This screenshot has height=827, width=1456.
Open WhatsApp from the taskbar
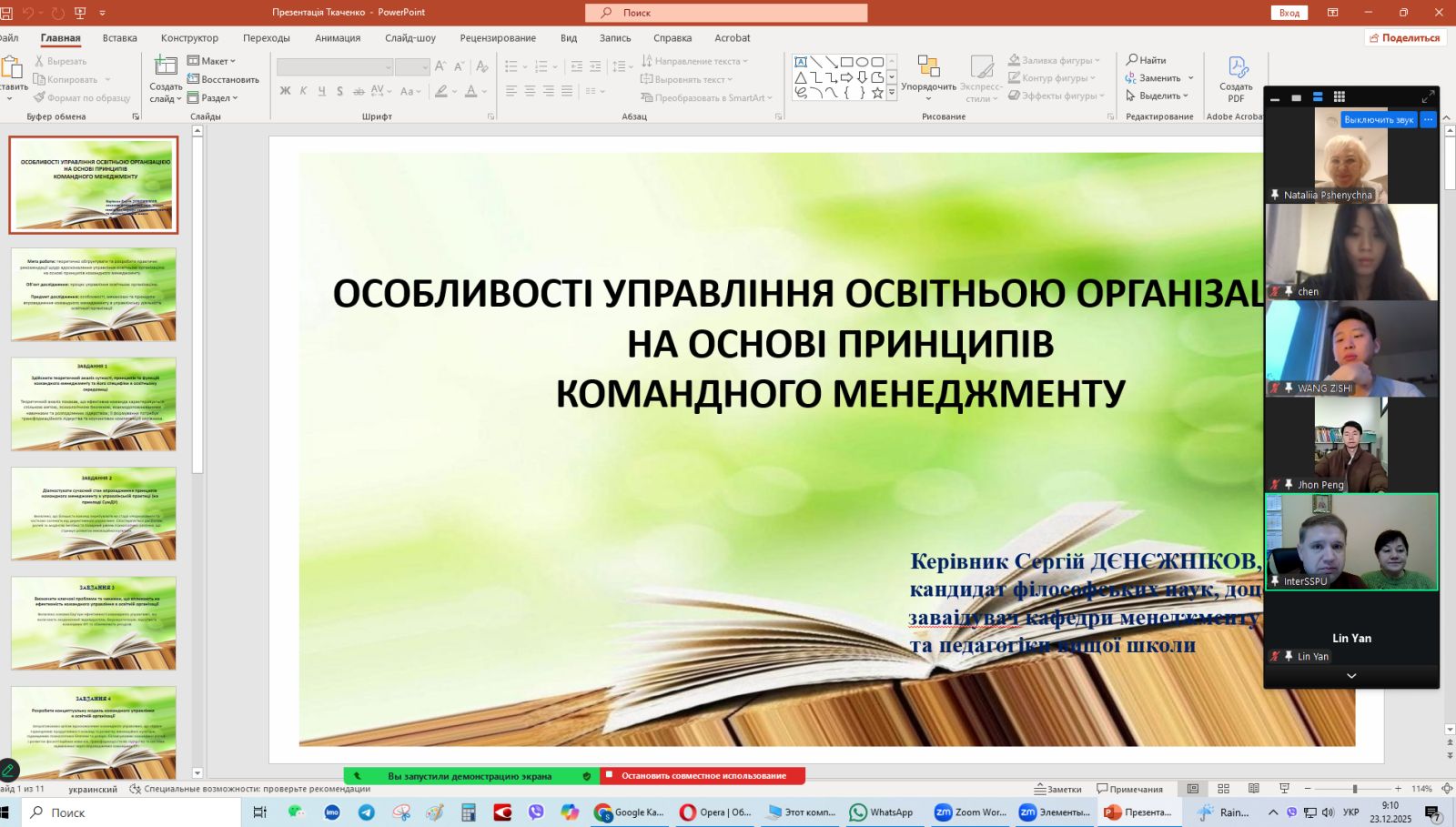point(881,812)
